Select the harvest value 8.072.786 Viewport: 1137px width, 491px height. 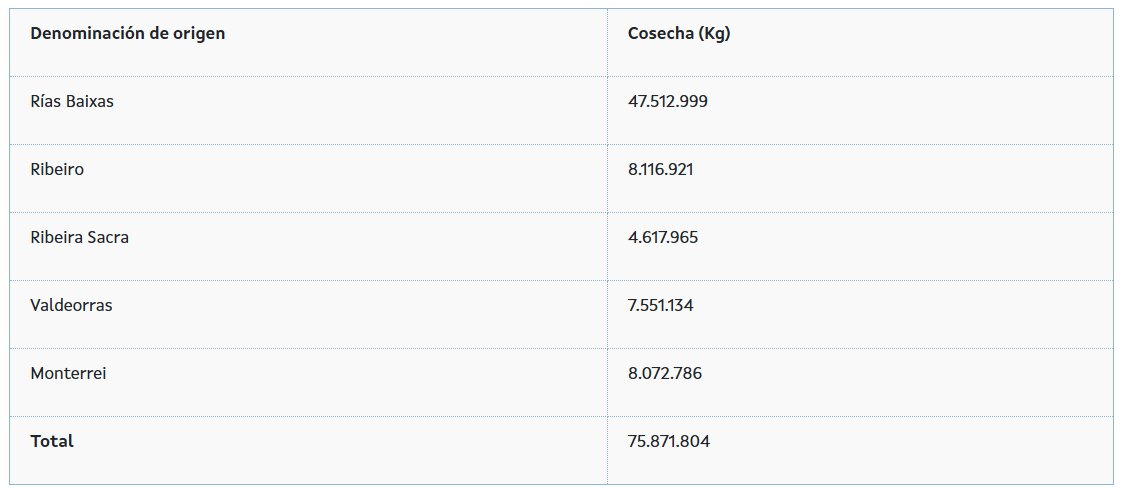tap(664, 374)
